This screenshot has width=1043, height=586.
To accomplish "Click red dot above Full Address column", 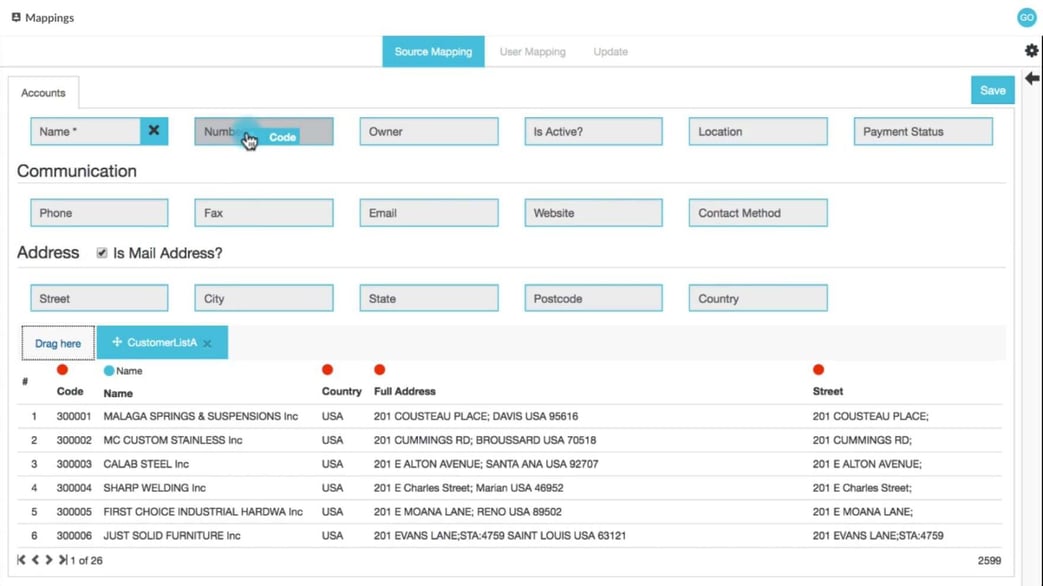I will pos(380,370).
